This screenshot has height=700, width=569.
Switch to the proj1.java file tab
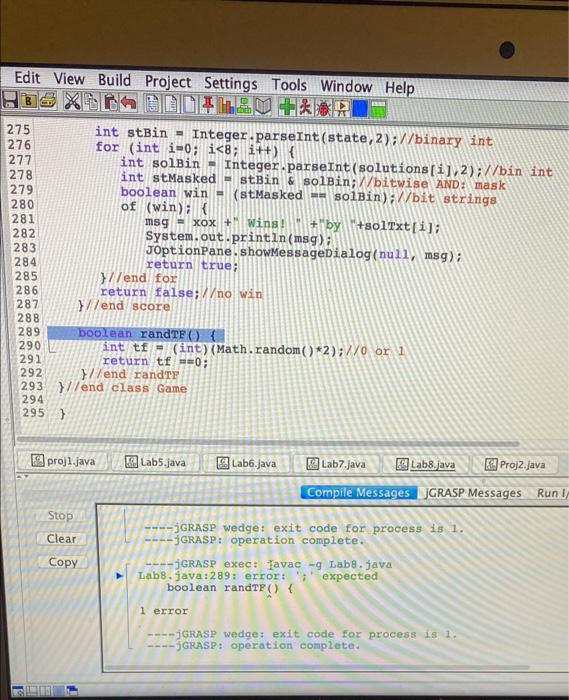(x=63, y=461)
